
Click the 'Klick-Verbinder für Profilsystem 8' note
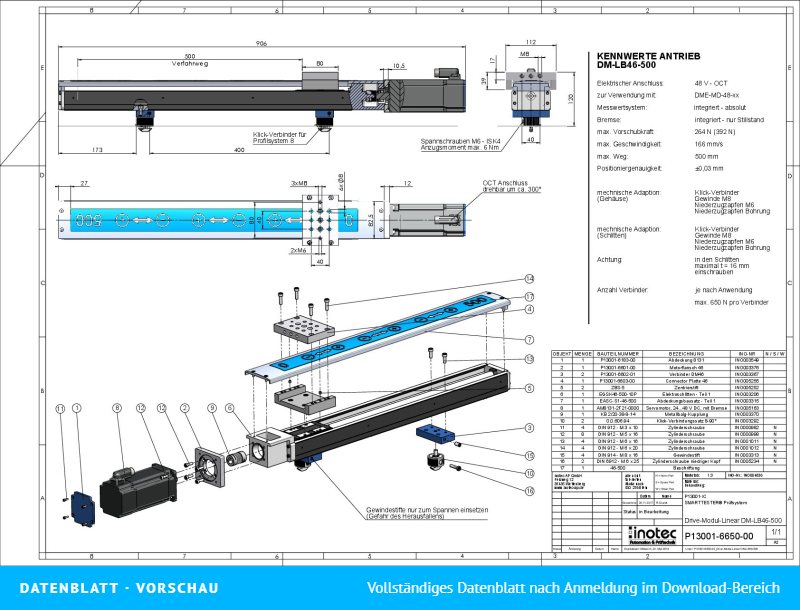(x=279, y=138)
